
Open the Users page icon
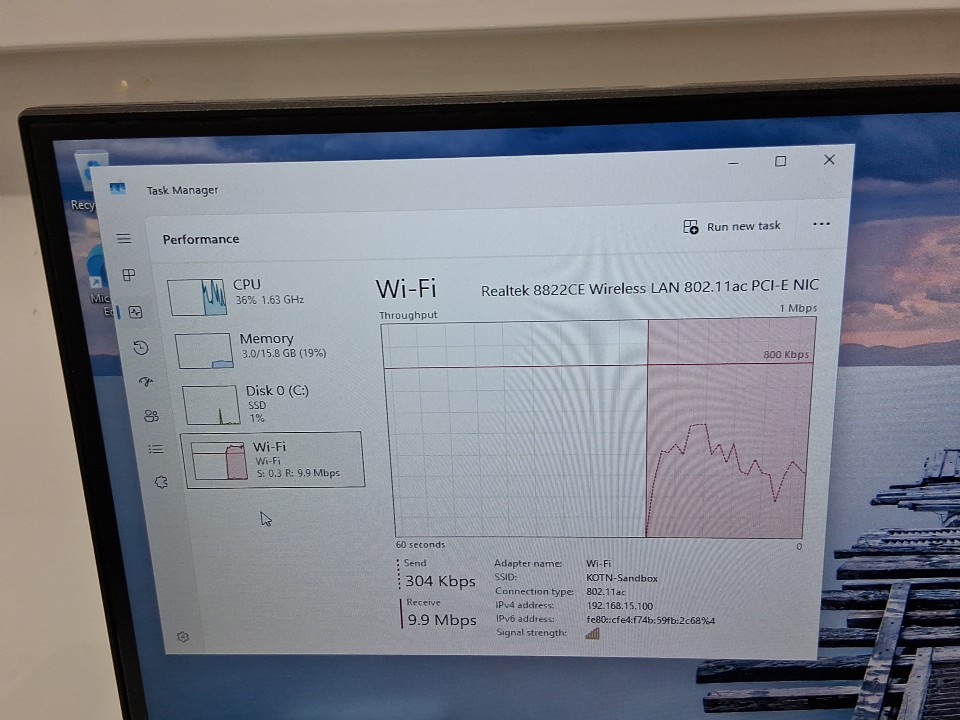pyautogui.click(x=151, y=416)
